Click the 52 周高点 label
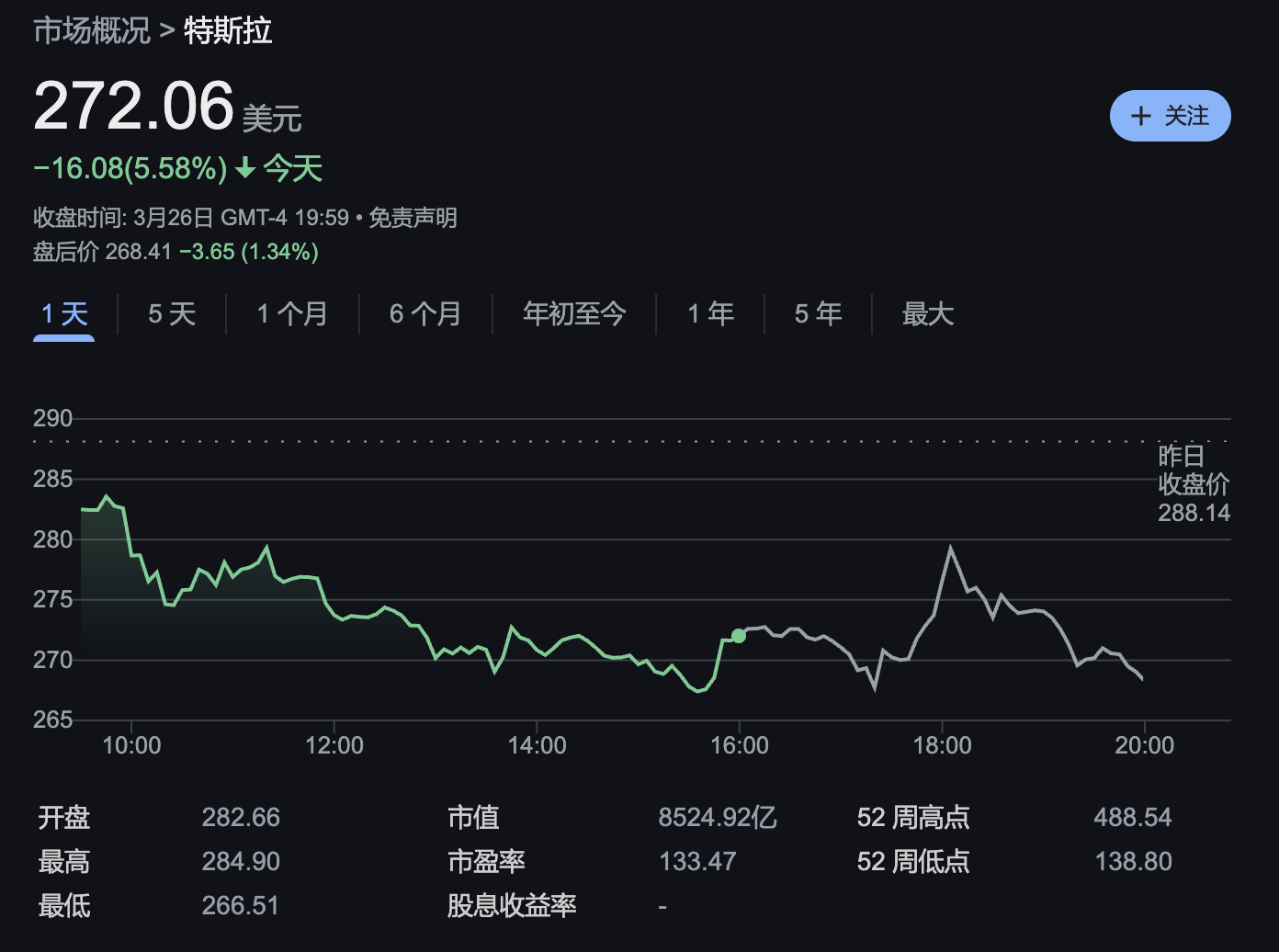 pos(913,817)
